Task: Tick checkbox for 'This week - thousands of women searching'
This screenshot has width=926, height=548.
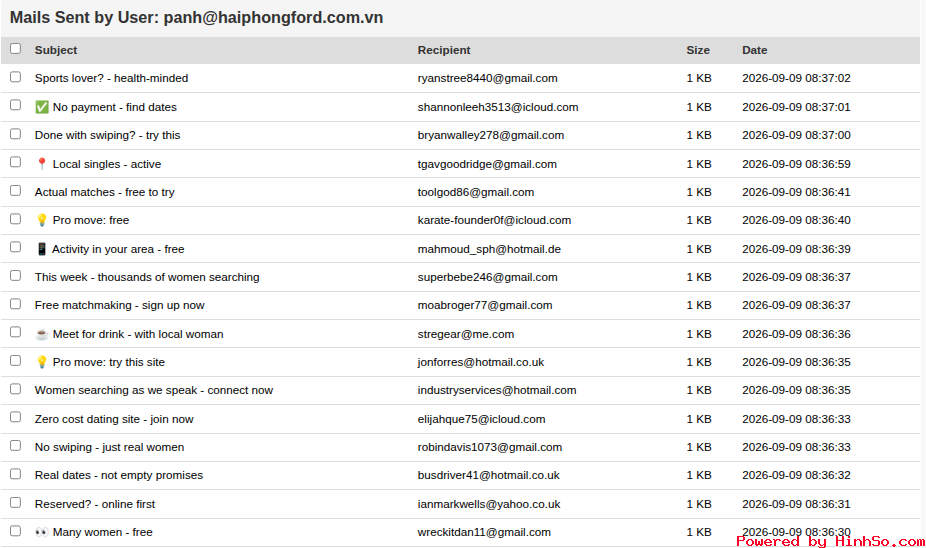Action: tap(15, 275)
